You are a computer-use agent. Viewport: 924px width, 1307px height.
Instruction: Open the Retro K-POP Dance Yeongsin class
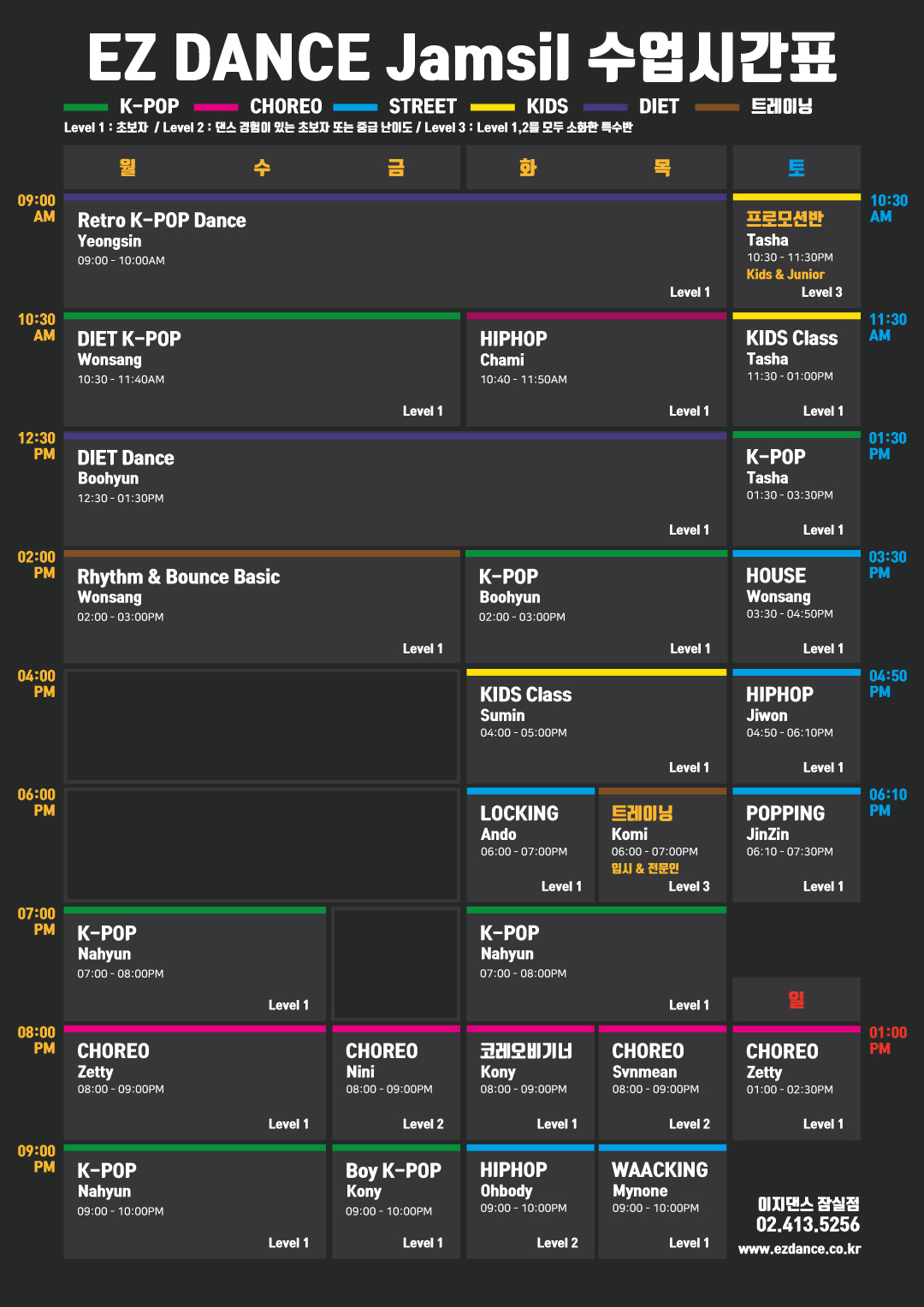(x=394, y=251)
